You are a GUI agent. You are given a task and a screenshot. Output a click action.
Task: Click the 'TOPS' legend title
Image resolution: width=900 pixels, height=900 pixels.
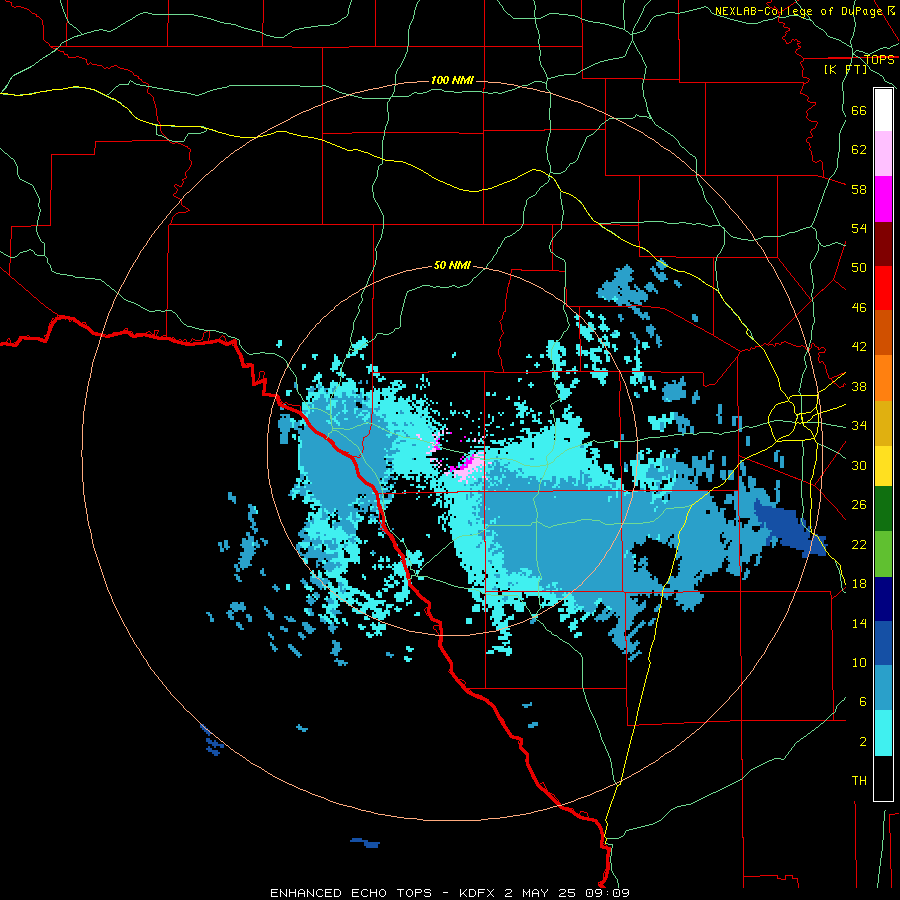tap(879, 60)
